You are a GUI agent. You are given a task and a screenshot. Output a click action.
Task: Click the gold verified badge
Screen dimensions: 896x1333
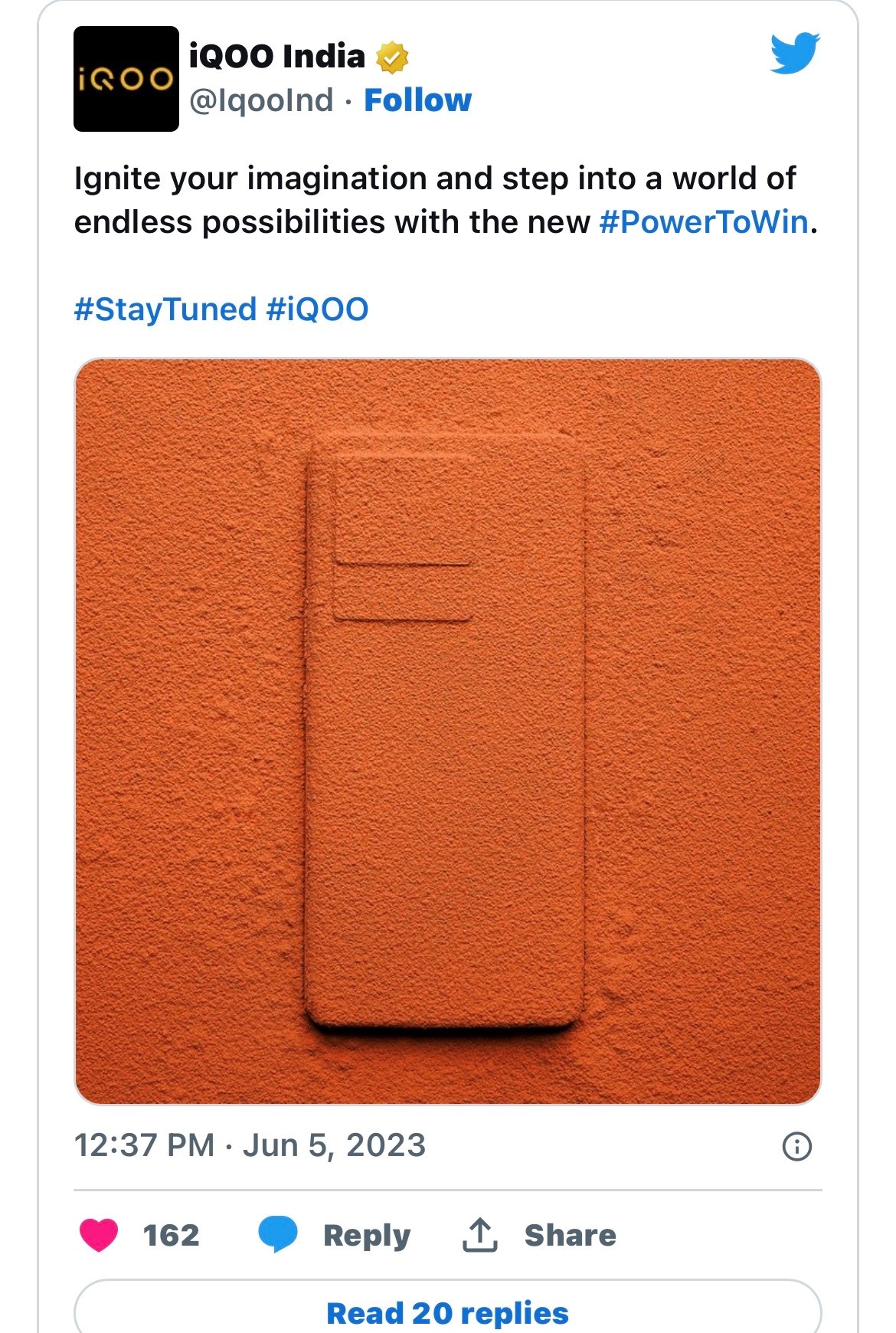392,57
